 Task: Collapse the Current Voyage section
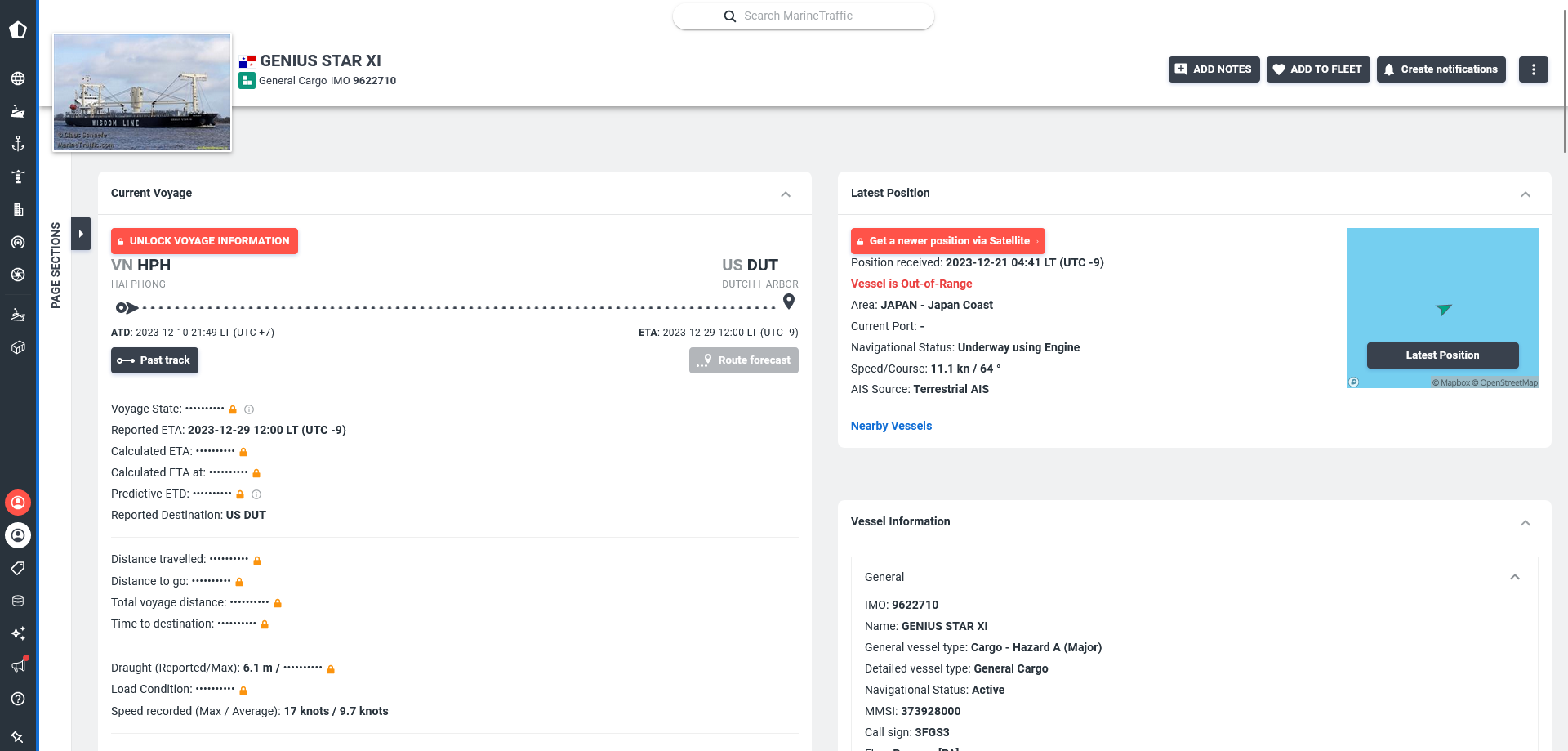coord(786,194)
